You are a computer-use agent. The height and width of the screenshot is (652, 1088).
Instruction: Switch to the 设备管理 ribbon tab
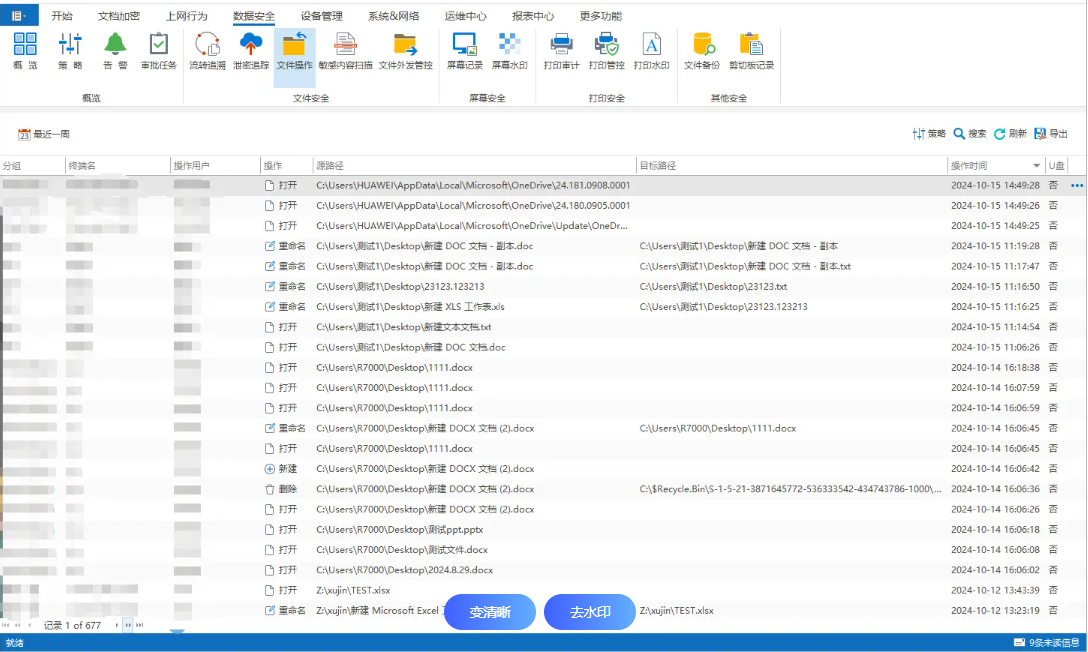click(x=321, y=16)
